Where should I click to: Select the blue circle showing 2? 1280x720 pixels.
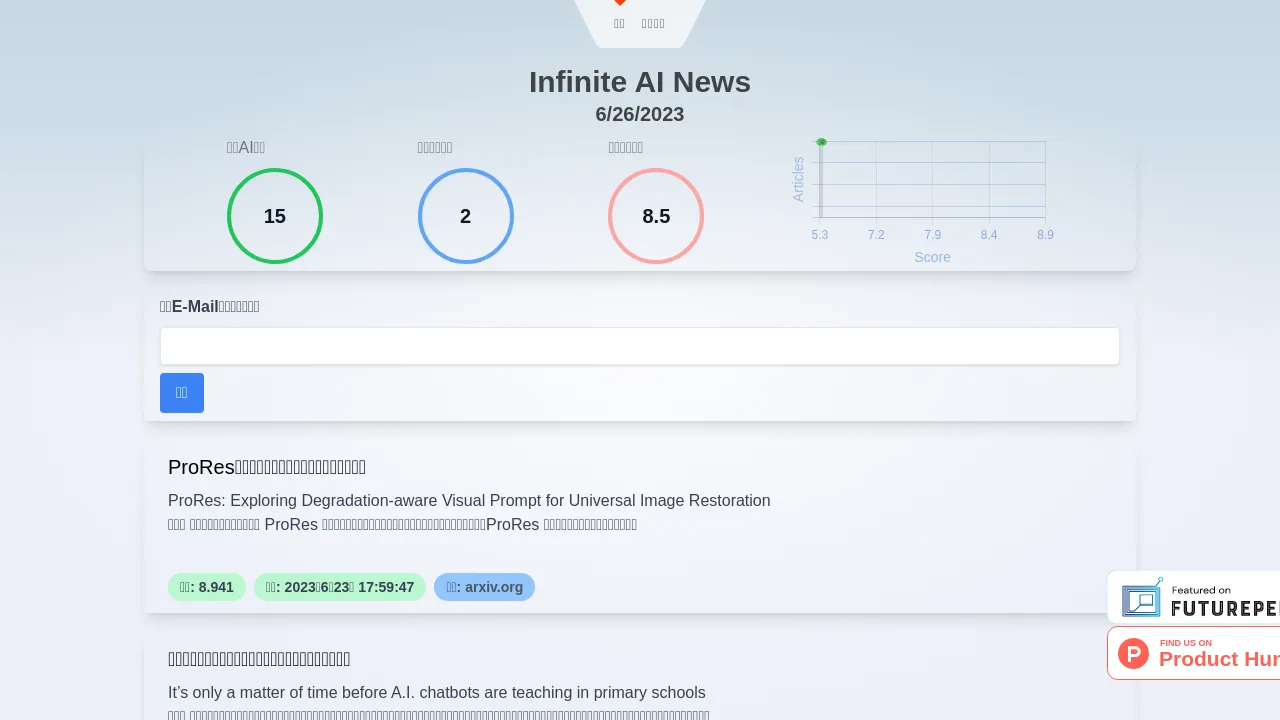click(x=465, y=216)
